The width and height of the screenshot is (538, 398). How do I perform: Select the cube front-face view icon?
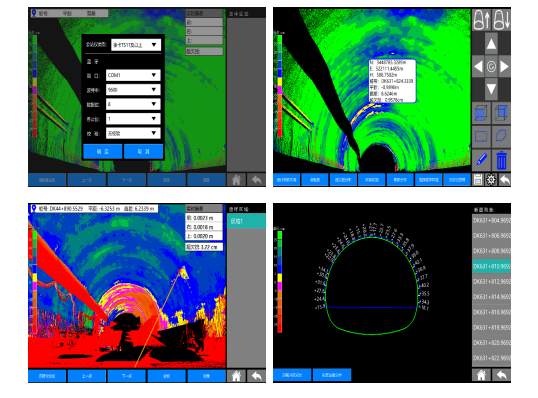[481, 113]
